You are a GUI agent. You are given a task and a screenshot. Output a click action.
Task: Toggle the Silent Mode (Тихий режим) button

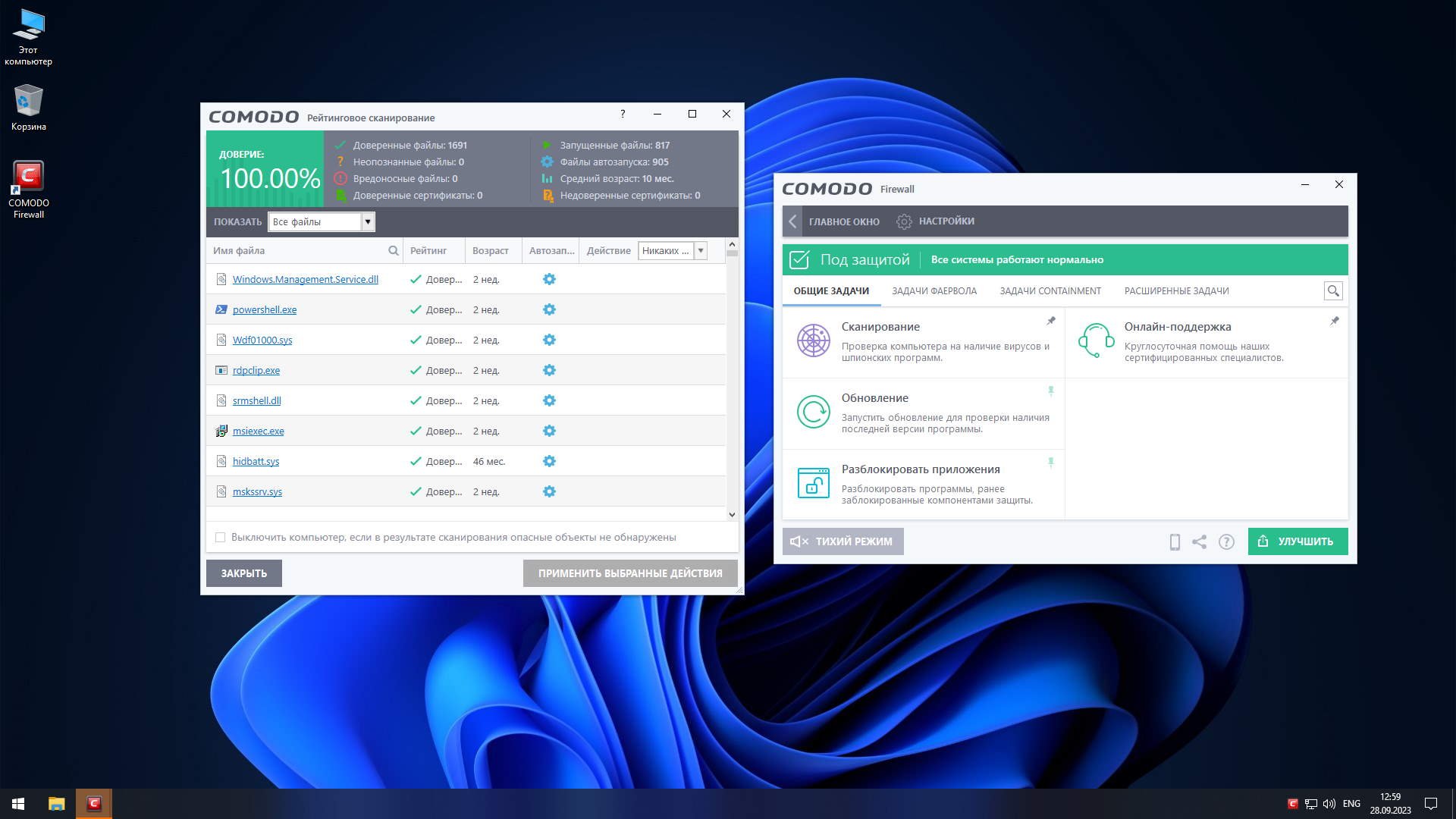click(x=843, y=541)
